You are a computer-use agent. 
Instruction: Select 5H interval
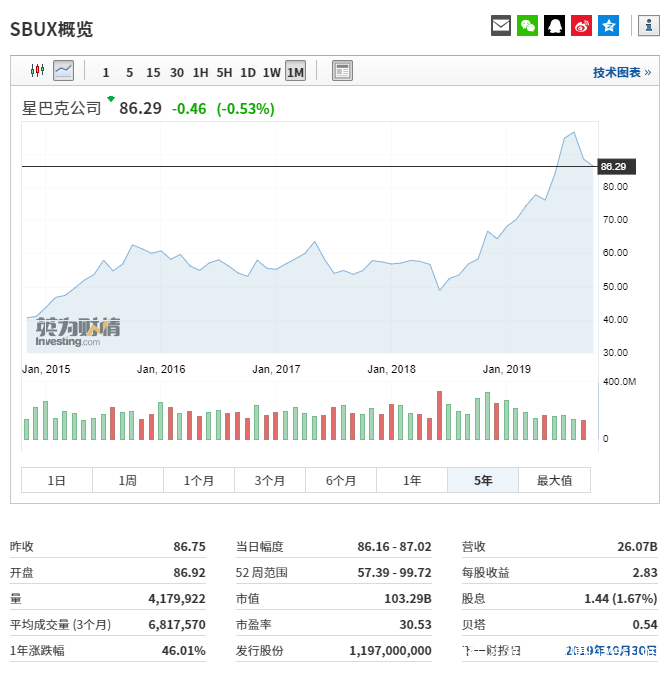[224, 72]
